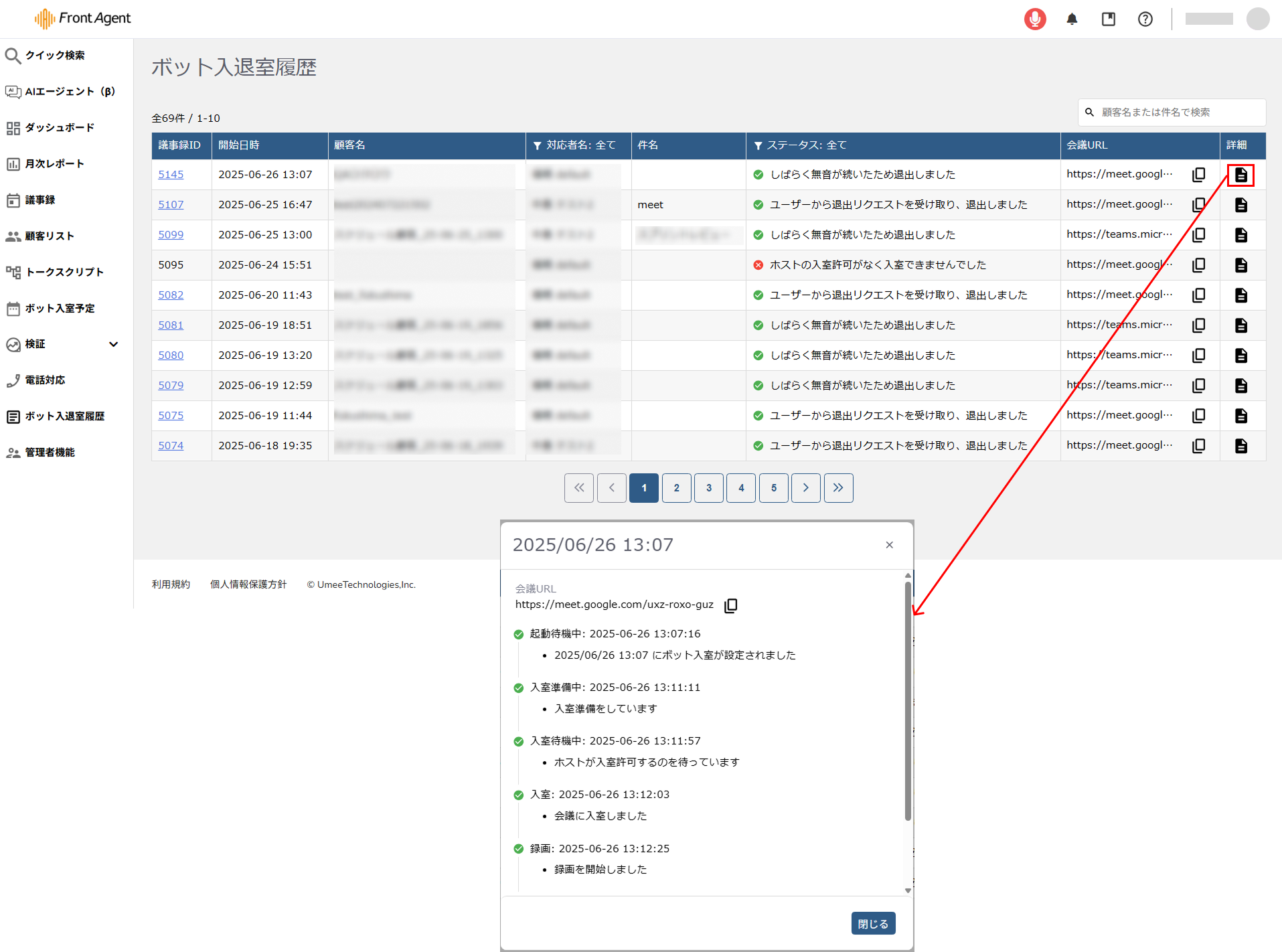Open detail document icon for record 5145

tap(1240, 175)
